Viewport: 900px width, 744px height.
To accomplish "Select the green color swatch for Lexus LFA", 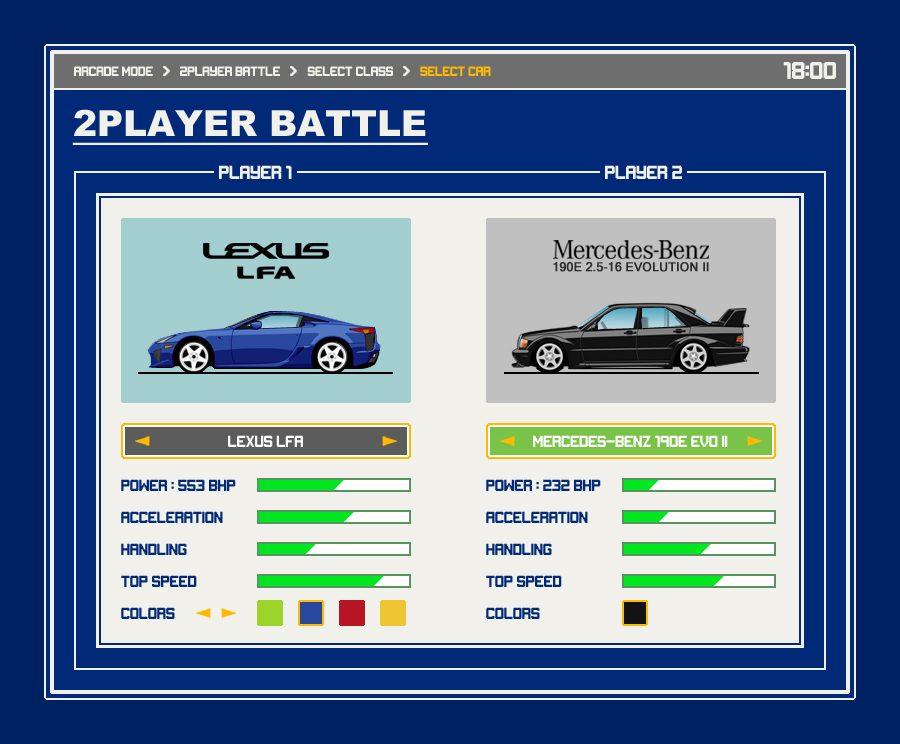I will pyautogui.click(x=270, y=613).
